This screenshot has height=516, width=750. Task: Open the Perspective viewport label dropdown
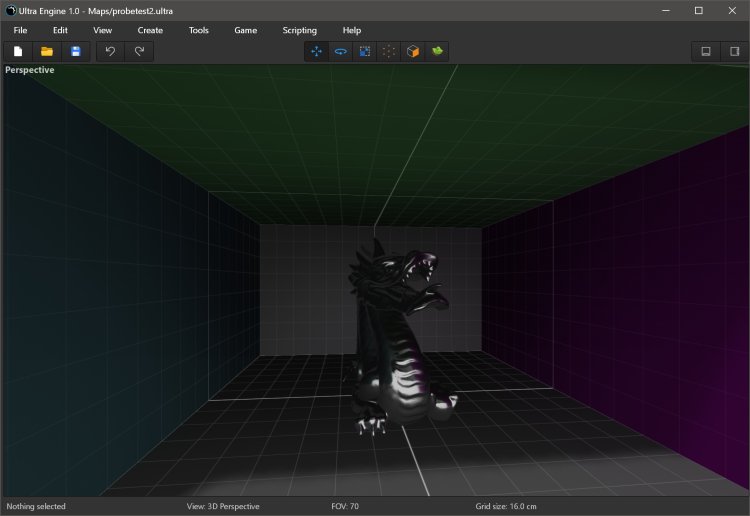30,70
